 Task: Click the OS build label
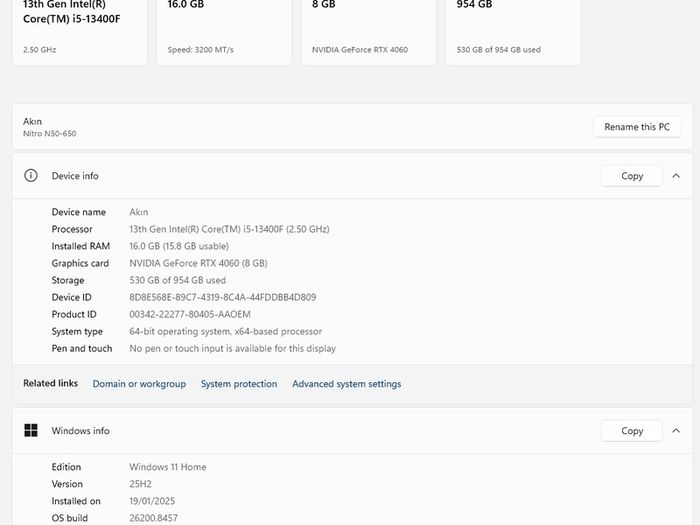(70, 518)
